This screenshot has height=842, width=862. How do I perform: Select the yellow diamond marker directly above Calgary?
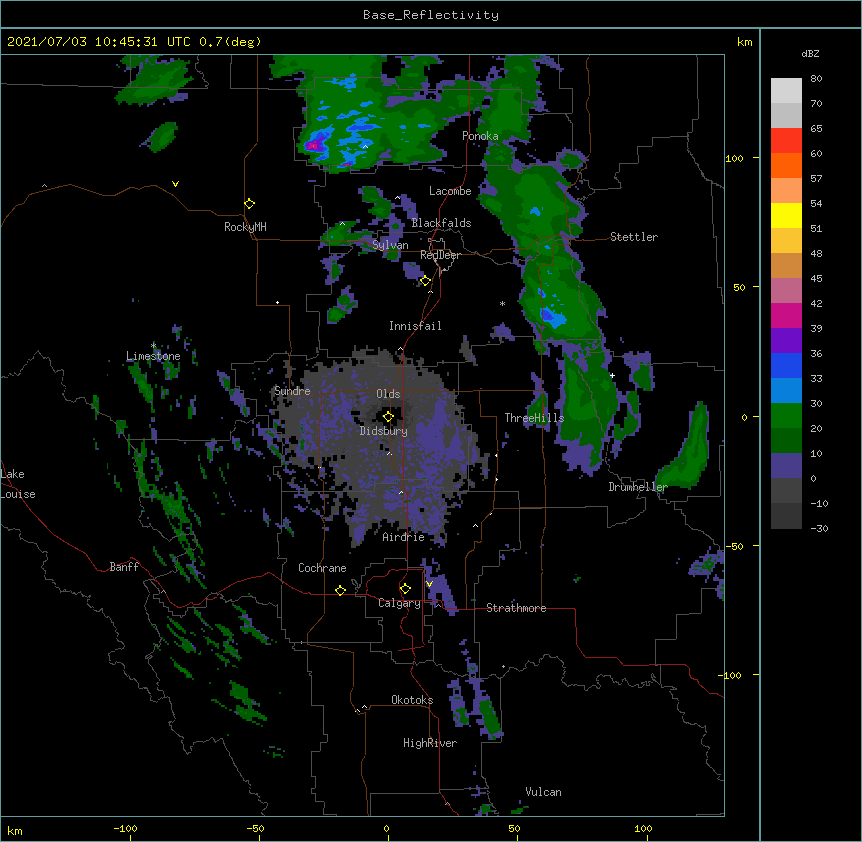(405, 589)
